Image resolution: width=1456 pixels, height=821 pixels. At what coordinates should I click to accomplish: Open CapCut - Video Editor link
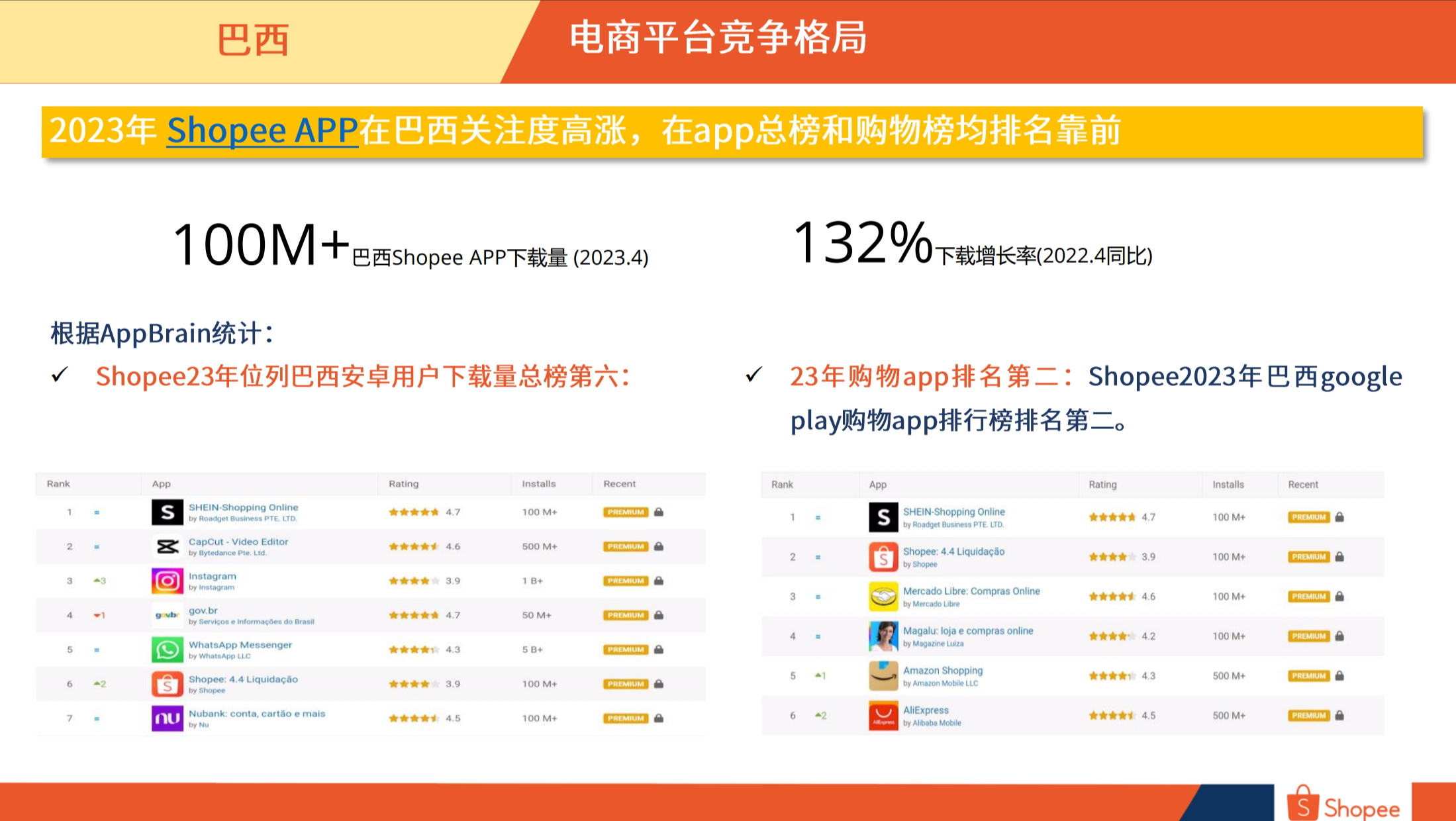238,542
